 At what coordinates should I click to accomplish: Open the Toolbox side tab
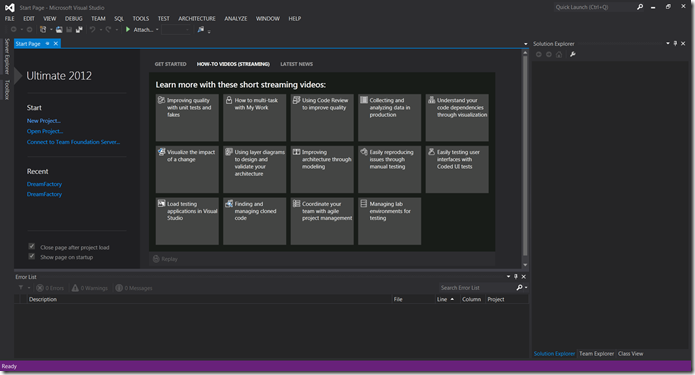(7, 90)
